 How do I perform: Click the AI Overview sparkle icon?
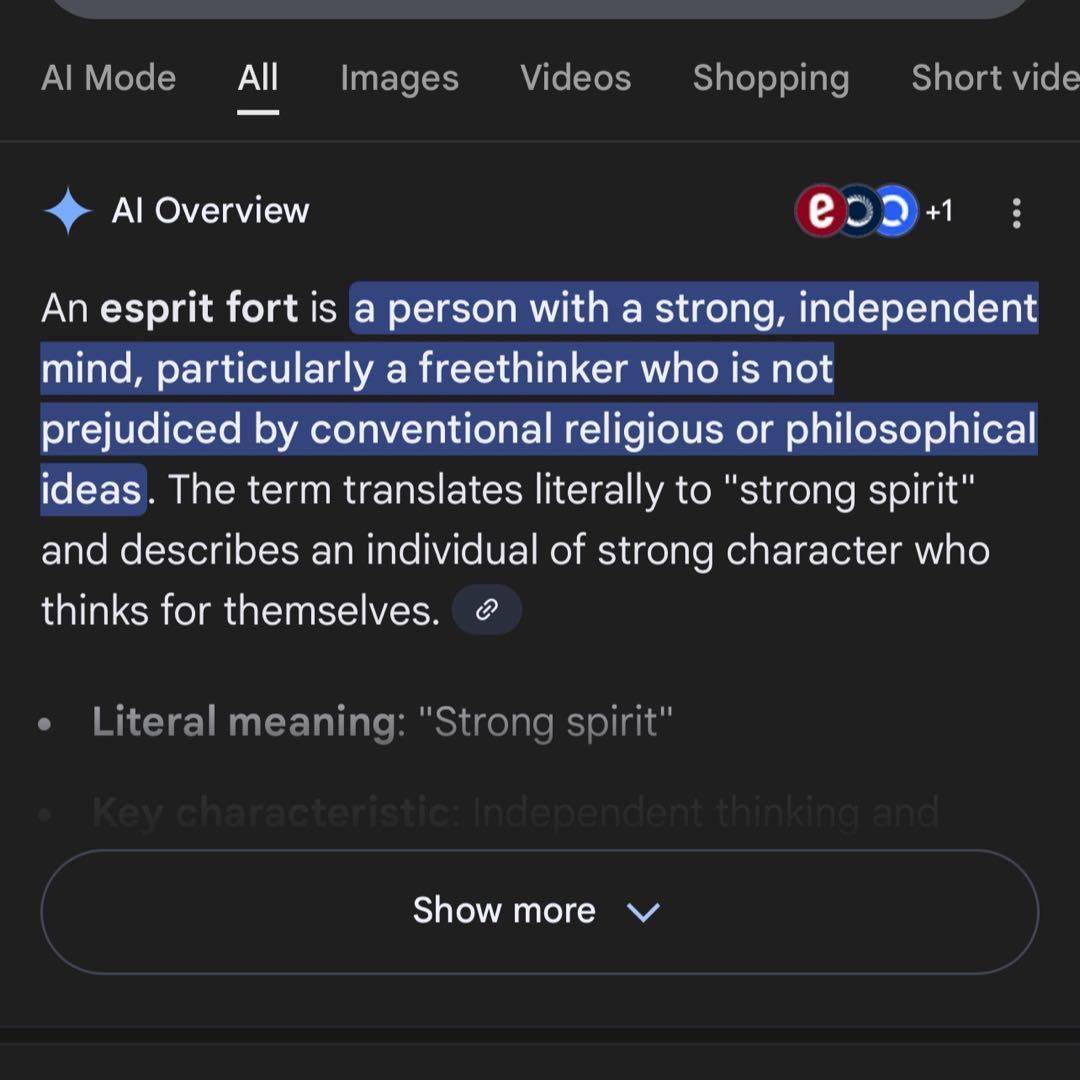coord(68,211)
